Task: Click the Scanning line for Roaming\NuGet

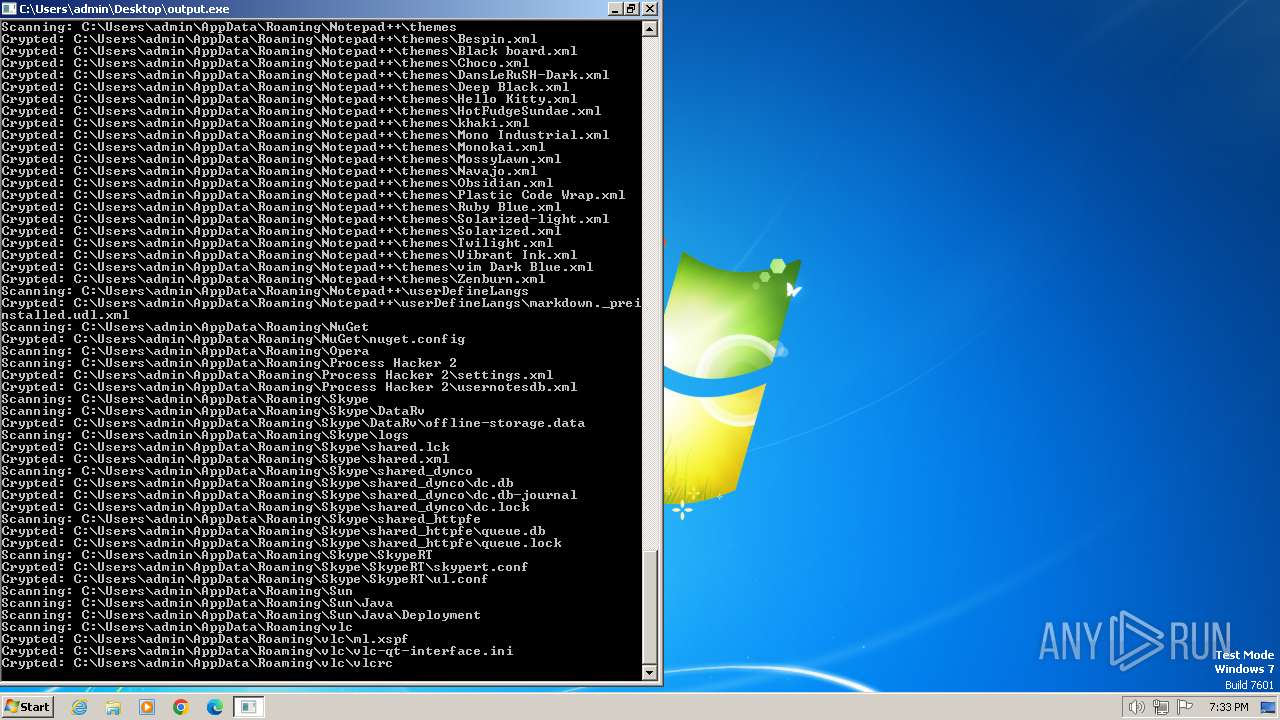Action: click(x=185, y=327)
